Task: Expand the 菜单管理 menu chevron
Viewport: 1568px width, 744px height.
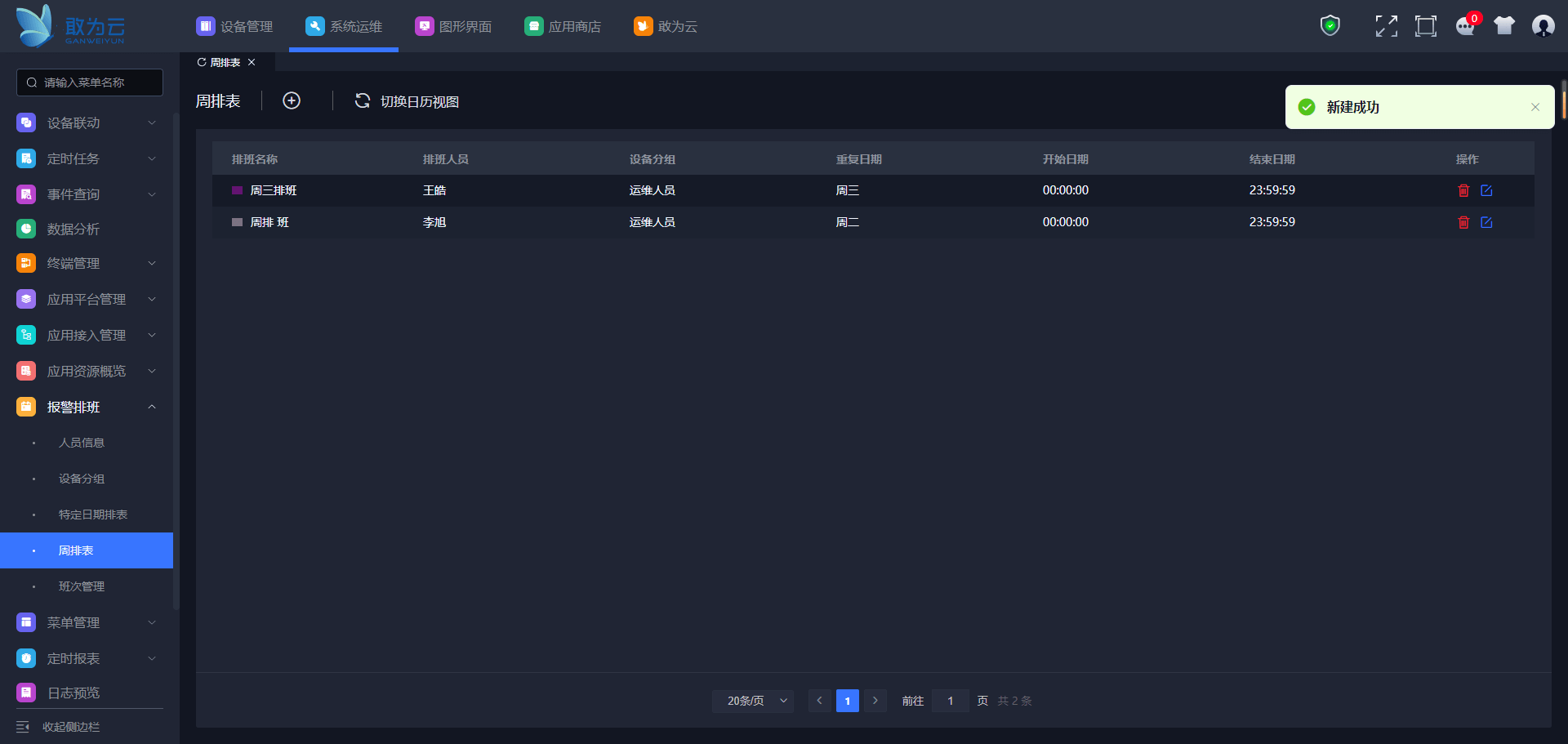Action: 152,622
